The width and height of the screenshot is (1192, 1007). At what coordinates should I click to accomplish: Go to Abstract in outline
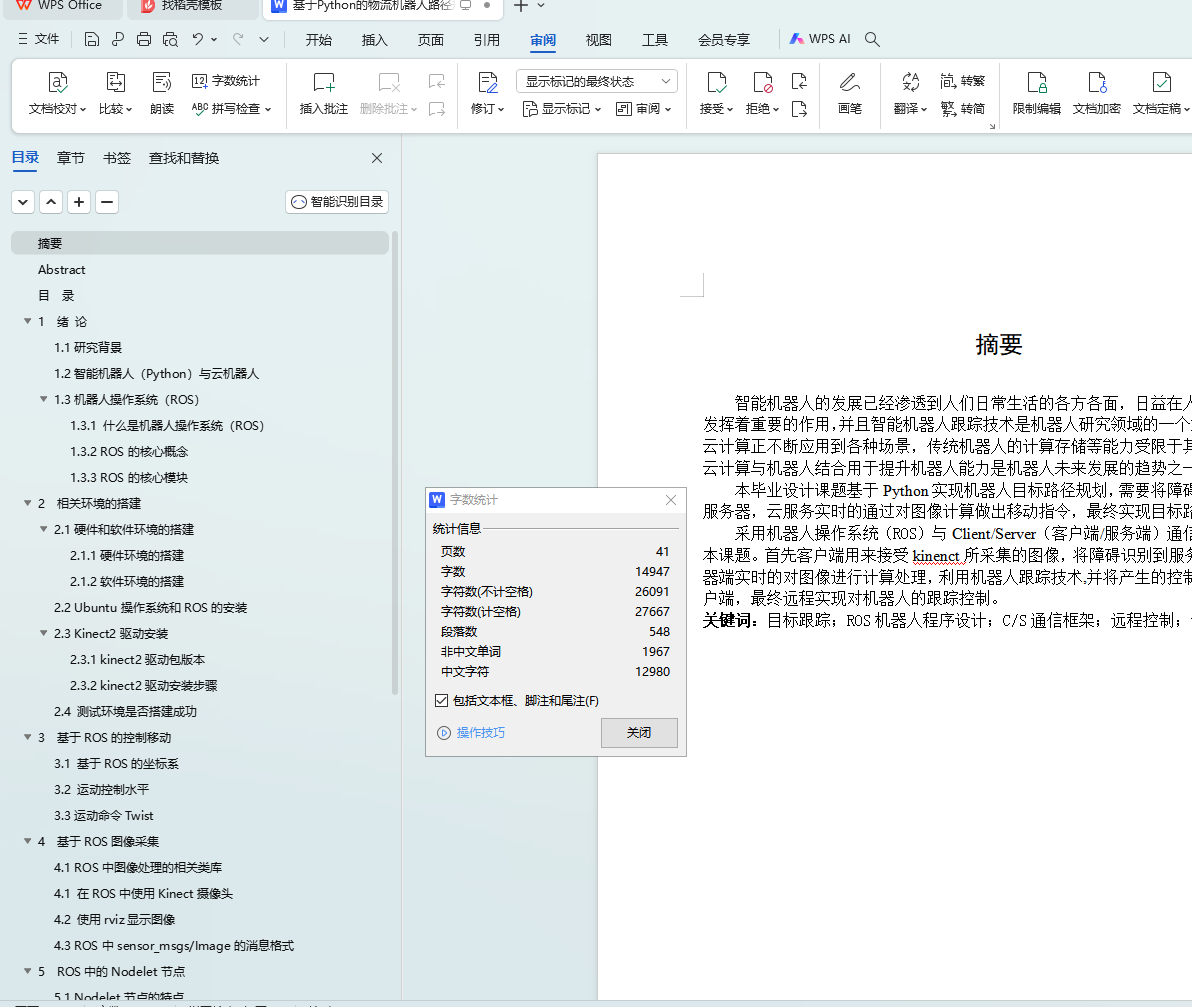click(x=62, y=270)
